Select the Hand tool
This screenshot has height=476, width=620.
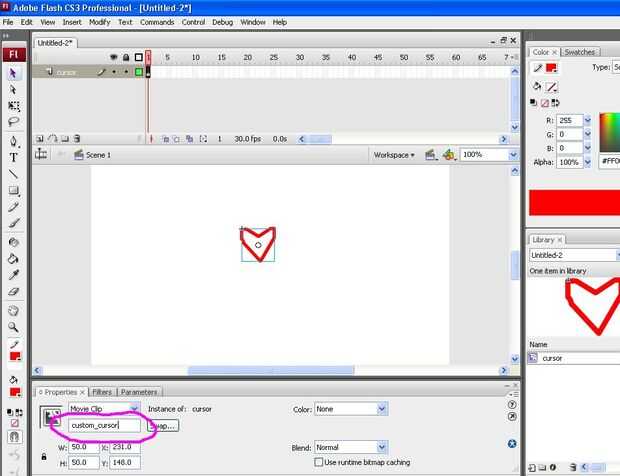pyautogui.click(x=13, y=311)
